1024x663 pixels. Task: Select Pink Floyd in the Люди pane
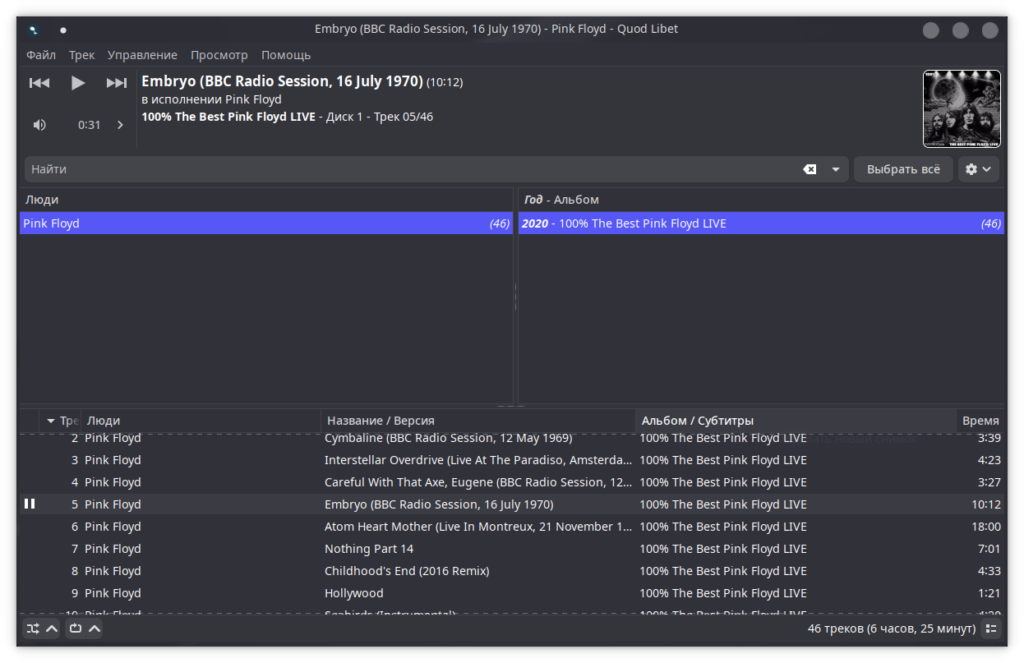(266, 223)
